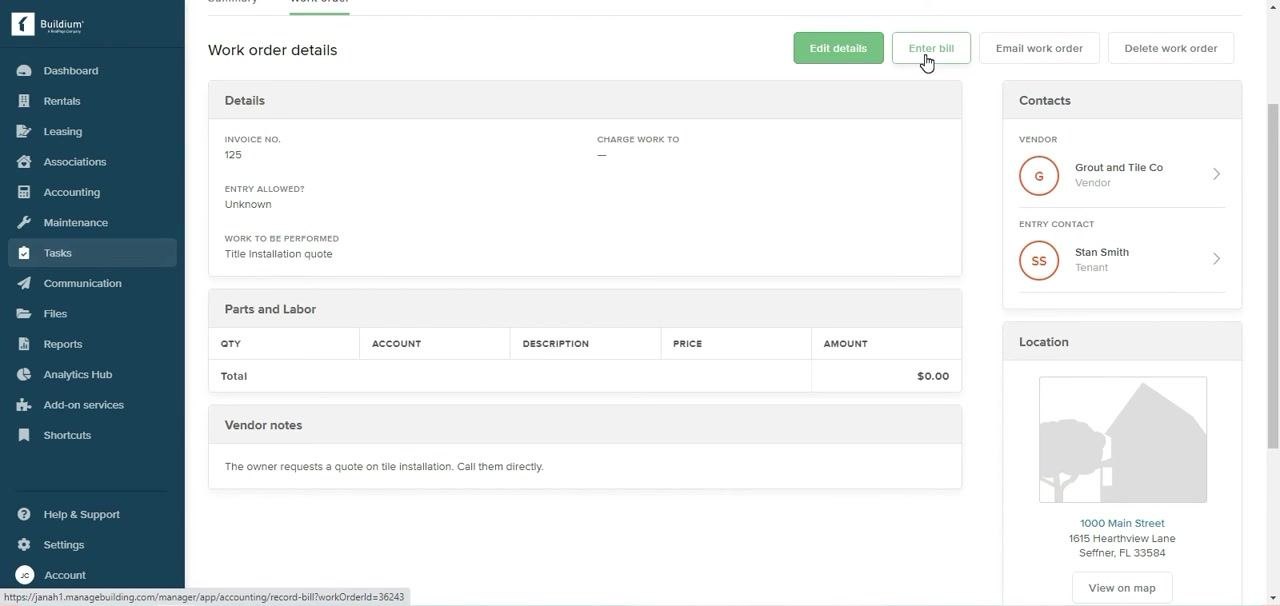Click the Settings gear icon
This screenshot has height=606, width=1280.
[24, 545]
